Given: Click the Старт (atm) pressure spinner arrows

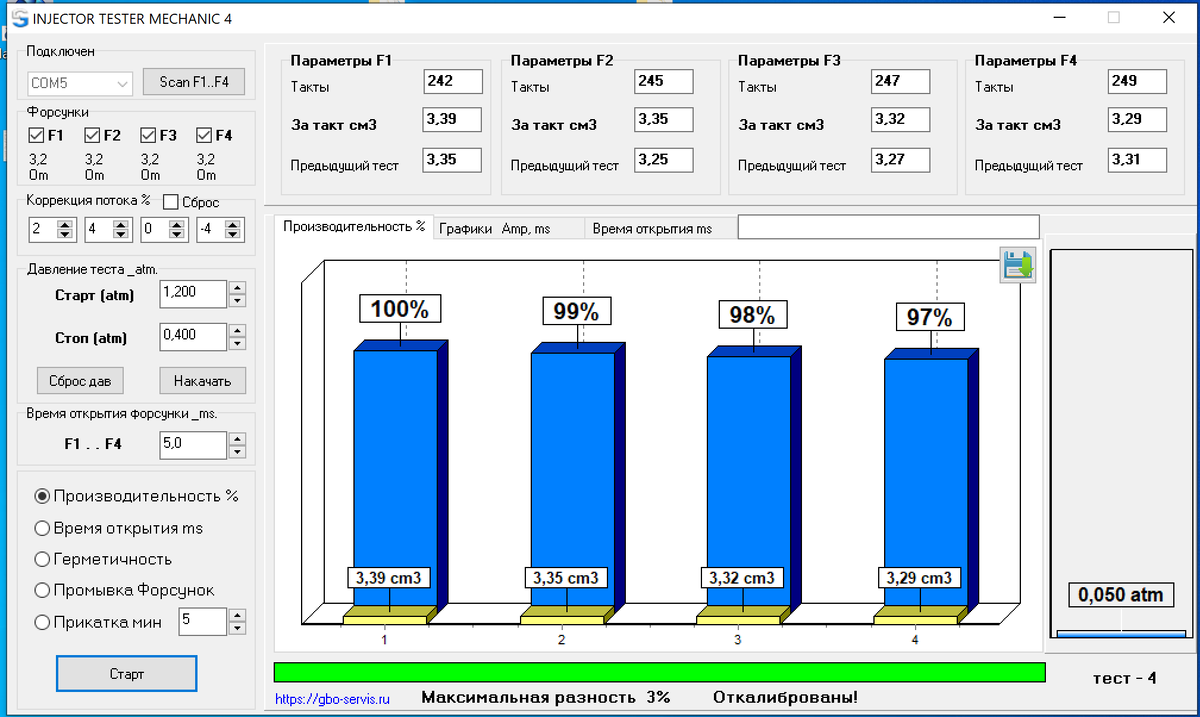Looking at the screenshot, I should 237,294.
